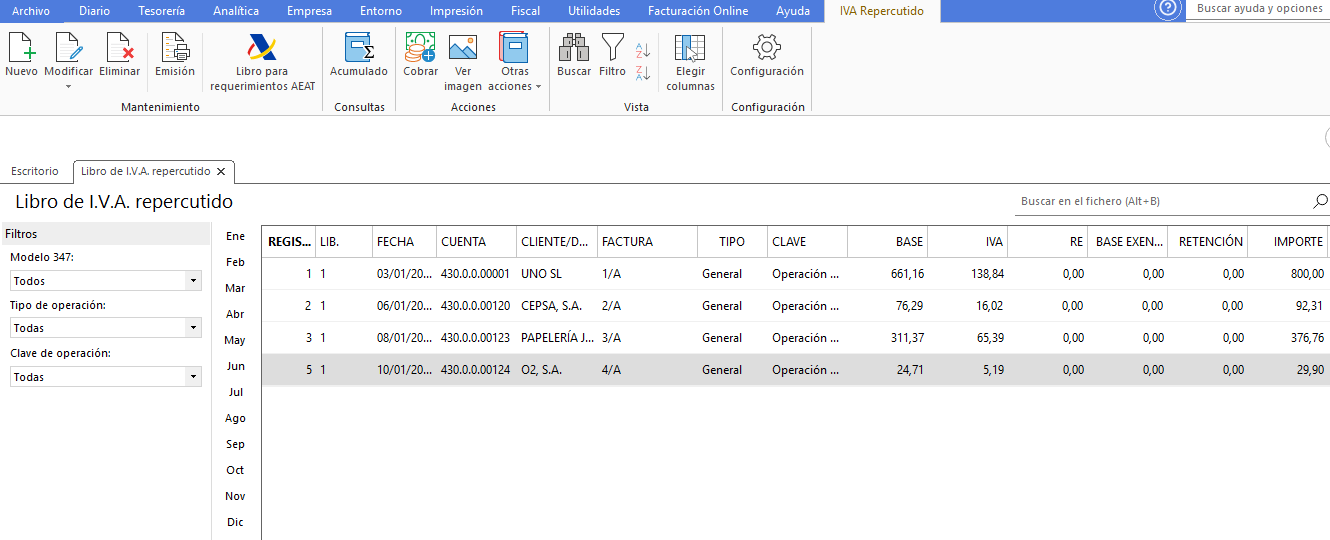Select the PAPELERÍA J... client row
The width and height of the screenshot is (1330, 540).
click(x=796, y=337)
